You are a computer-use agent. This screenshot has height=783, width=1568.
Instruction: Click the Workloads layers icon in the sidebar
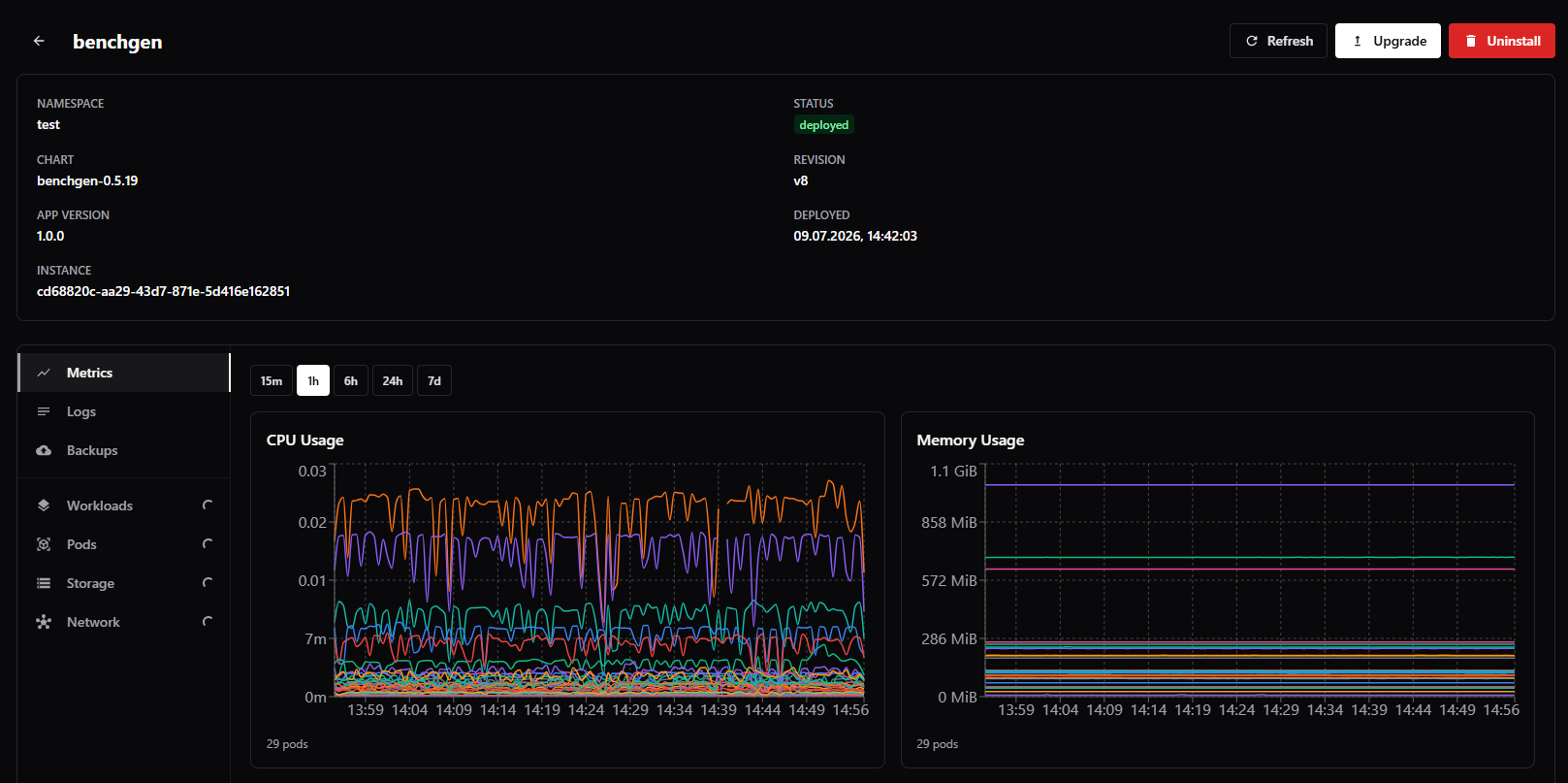(44, 506)
